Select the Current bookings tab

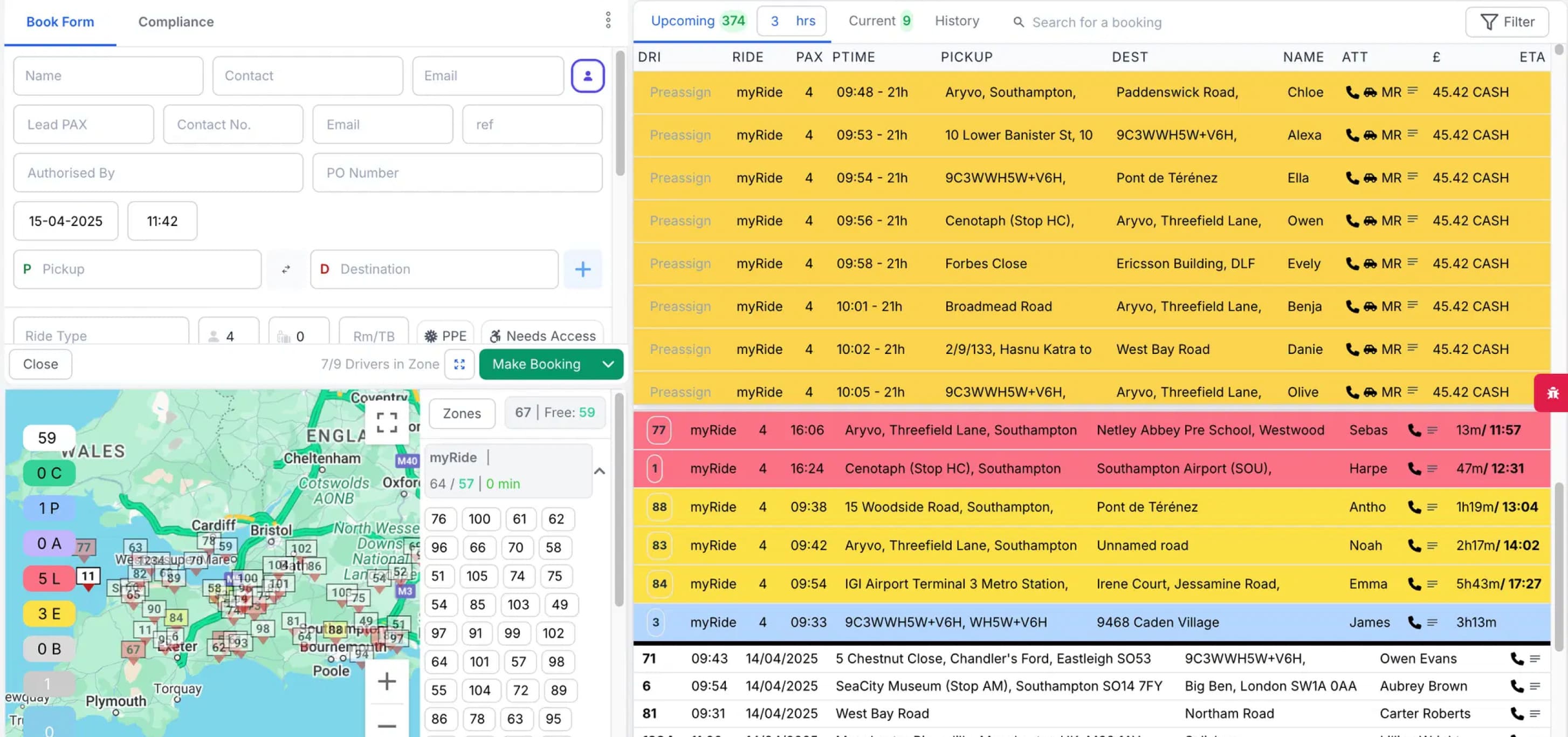tap(879, 22)
